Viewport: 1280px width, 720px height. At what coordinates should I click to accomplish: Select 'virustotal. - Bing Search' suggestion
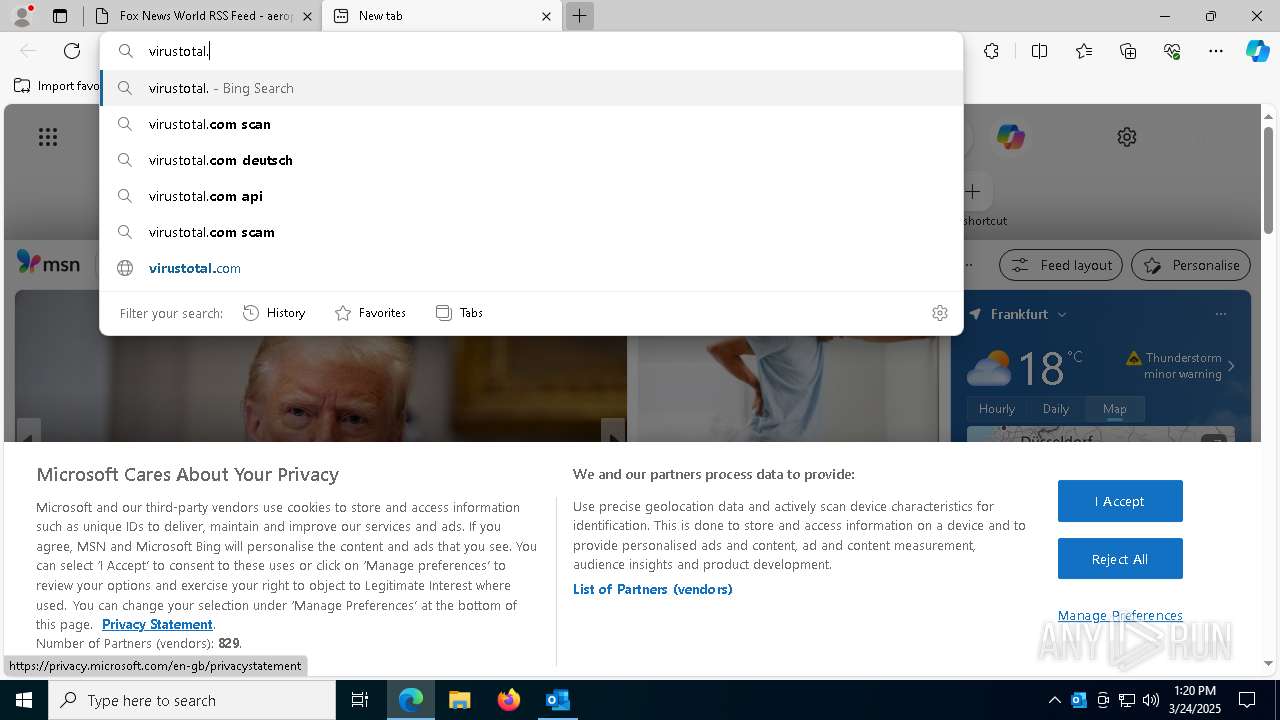point(531,88)
